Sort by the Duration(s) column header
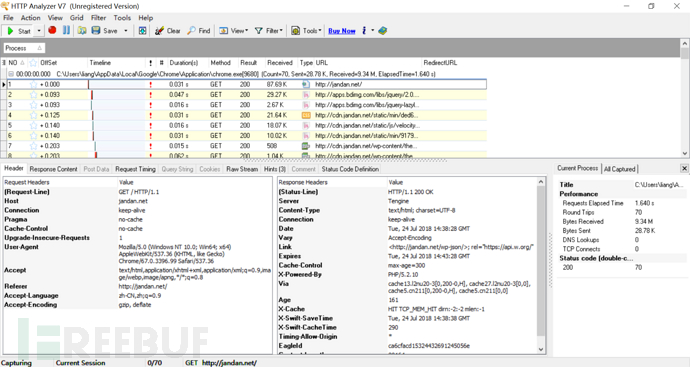 pyautogui.click(x=184, y=62)
